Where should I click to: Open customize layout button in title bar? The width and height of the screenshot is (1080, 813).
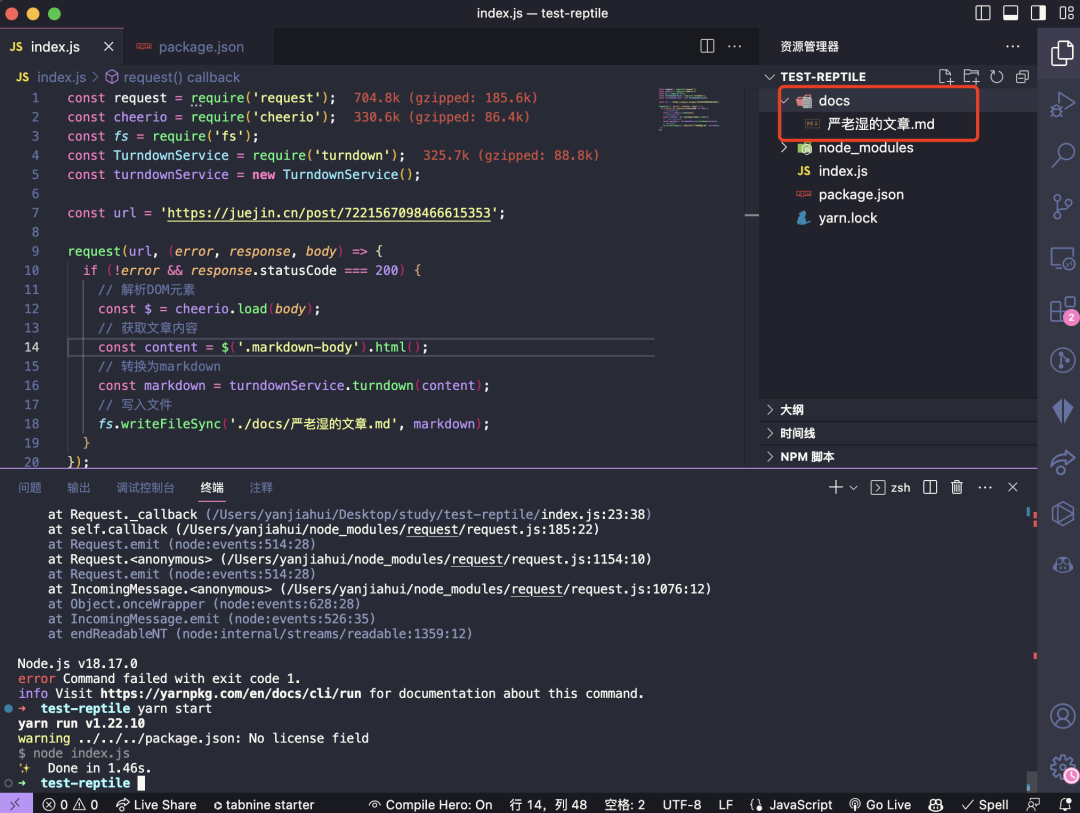pyautogui.click(x=1066, y=13)
